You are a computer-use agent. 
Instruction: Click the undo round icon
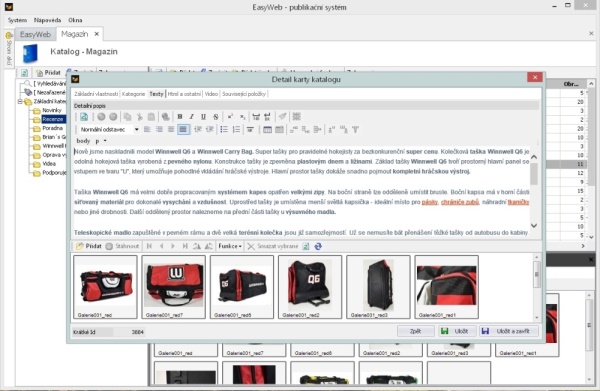click(x=101, y=117)
